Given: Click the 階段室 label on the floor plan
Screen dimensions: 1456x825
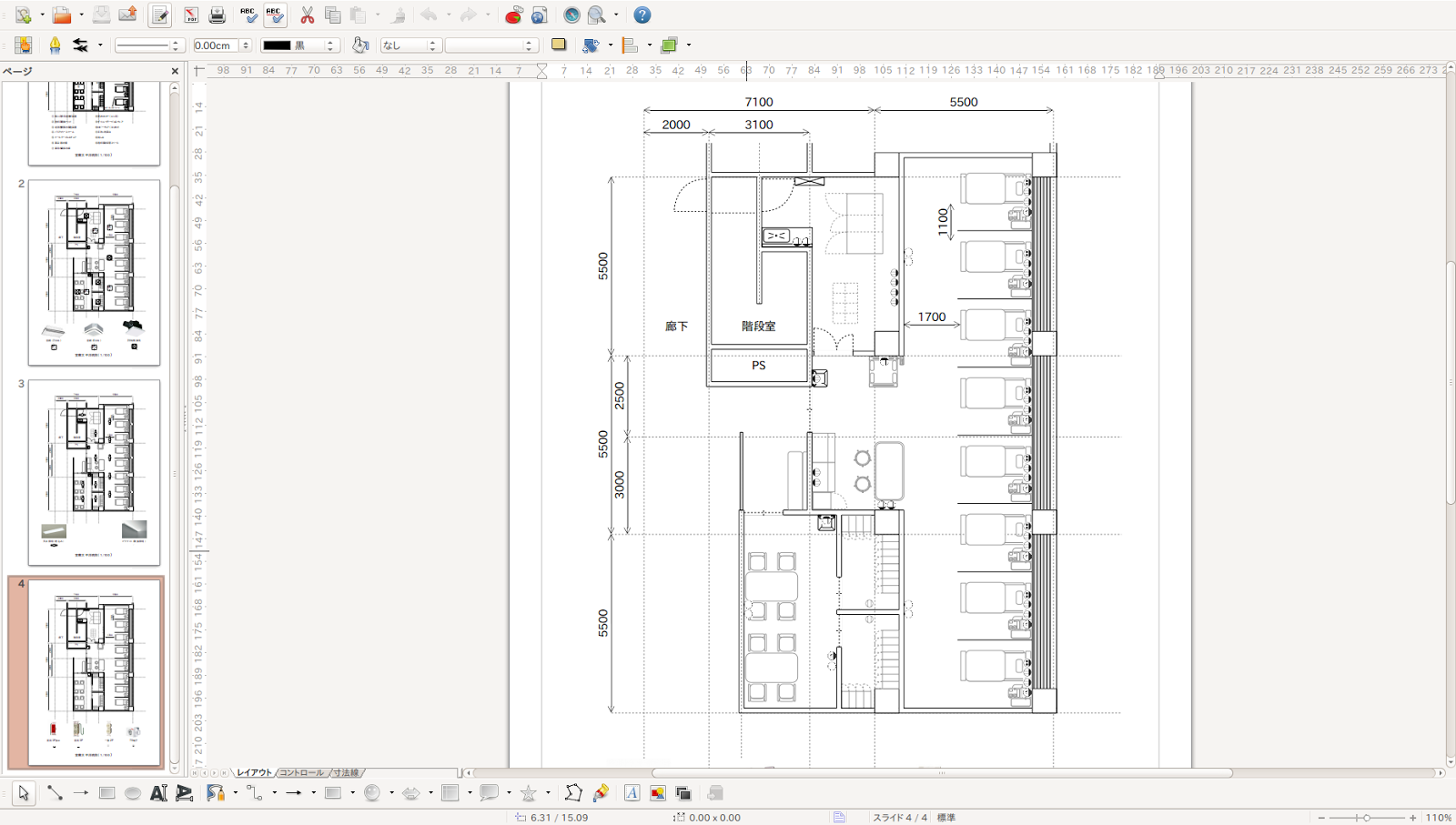Looking at the screenshot, I should click(759, 327).
